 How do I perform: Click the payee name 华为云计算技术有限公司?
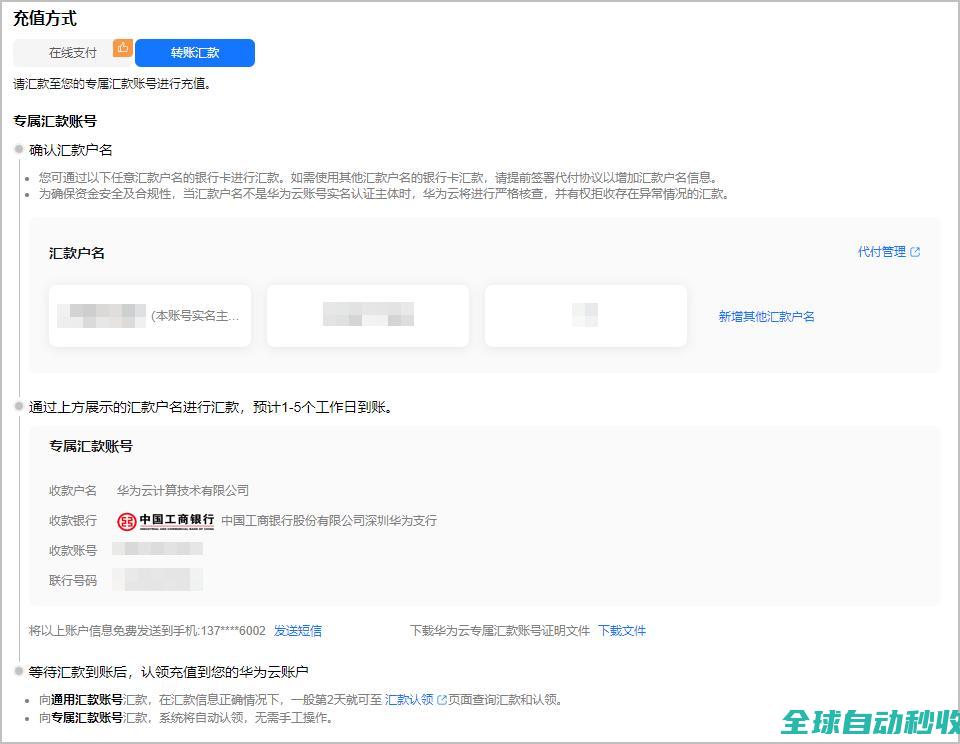coord(183,491)
